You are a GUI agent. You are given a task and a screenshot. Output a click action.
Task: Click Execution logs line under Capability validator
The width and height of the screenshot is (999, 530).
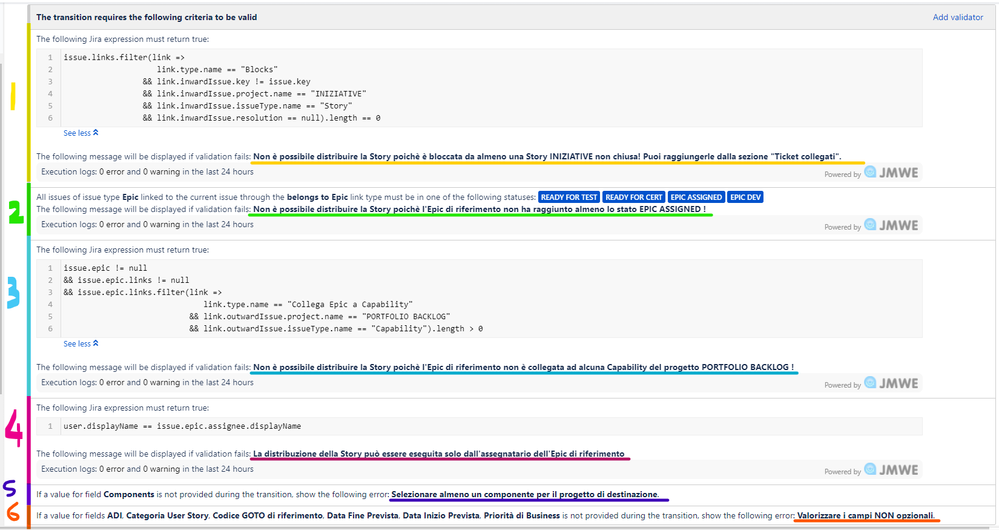(147, 383)
